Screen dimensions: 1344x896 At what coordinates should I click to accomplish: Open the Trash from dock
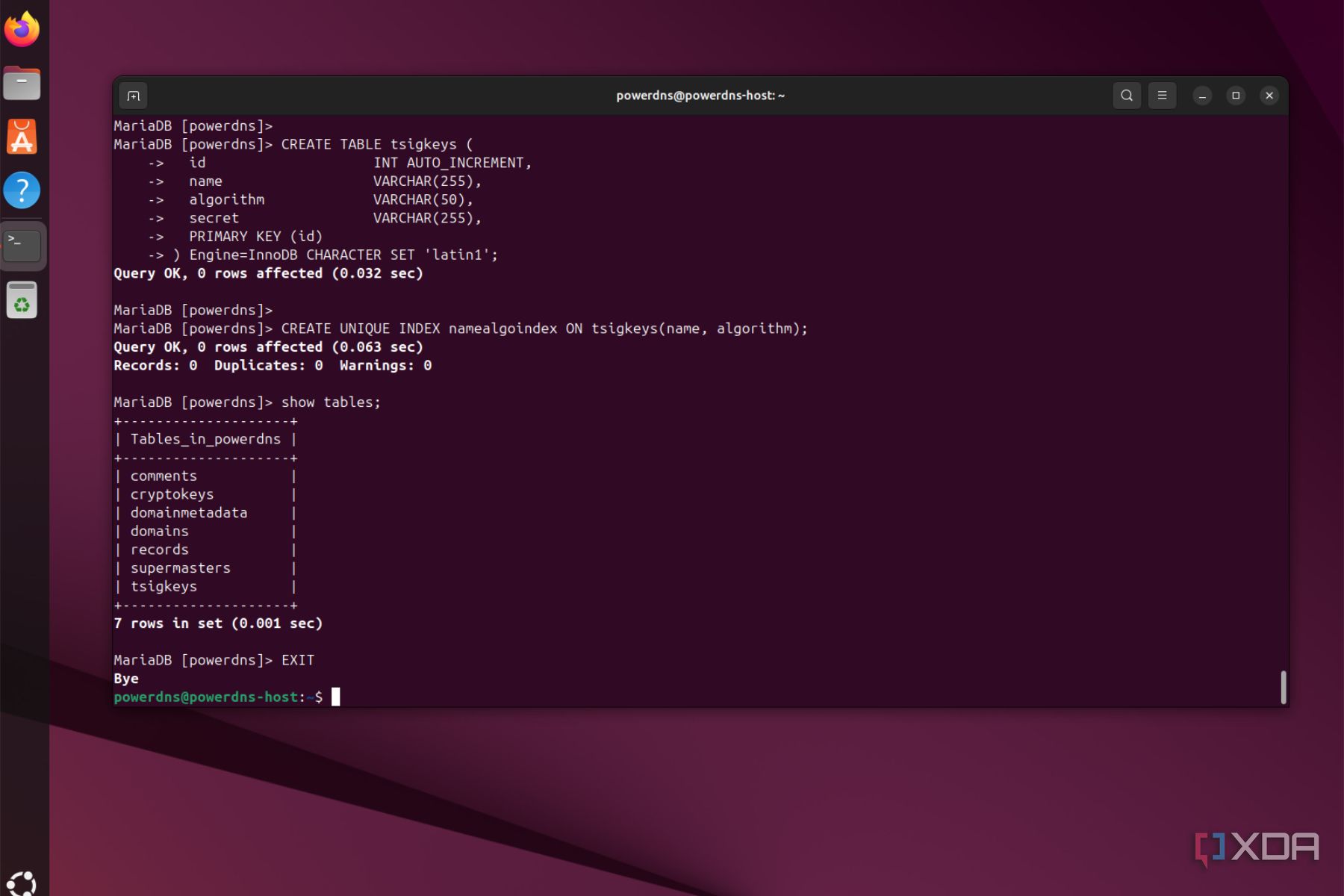click(22, 300)
